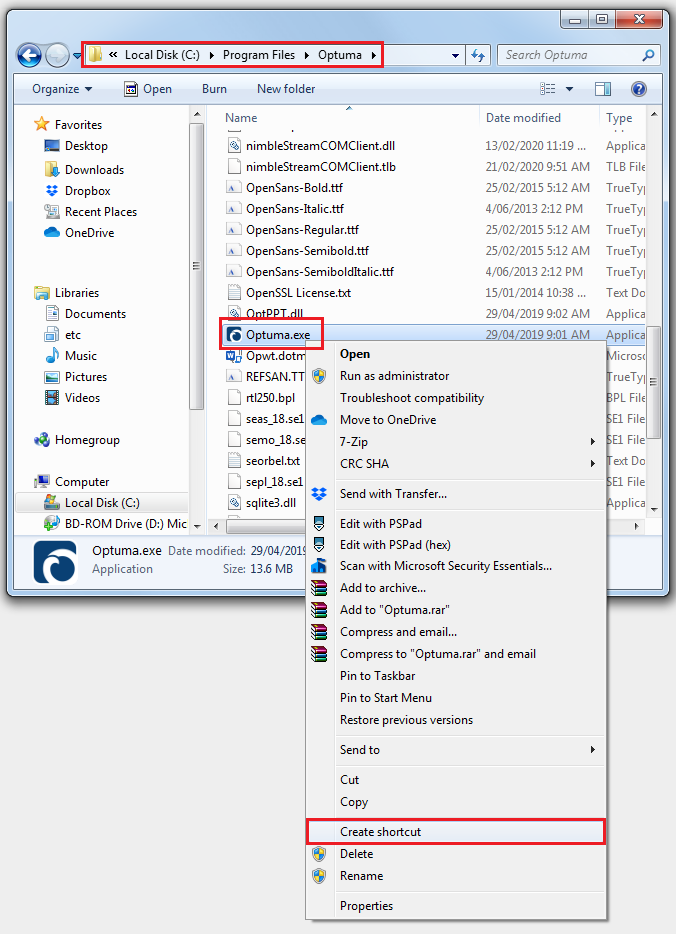
Task: Click the OpenSans-Bold.ttf font icon
Action: 235,188
